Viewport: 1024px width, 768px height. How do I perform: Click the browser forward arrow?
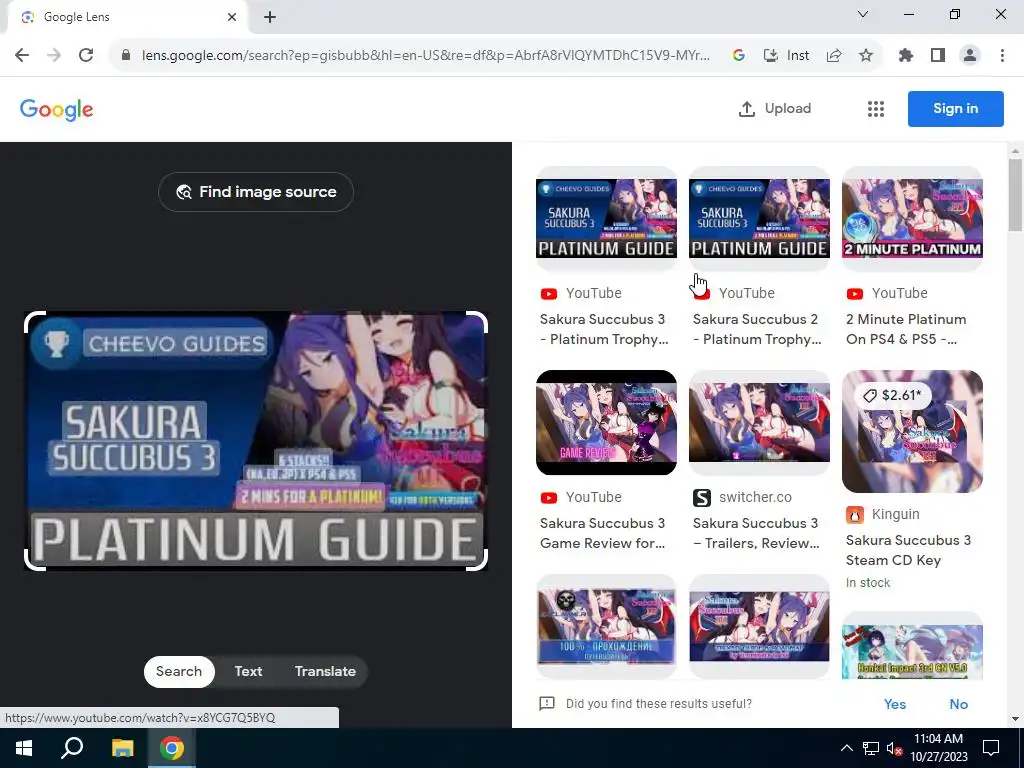point(54,56)
